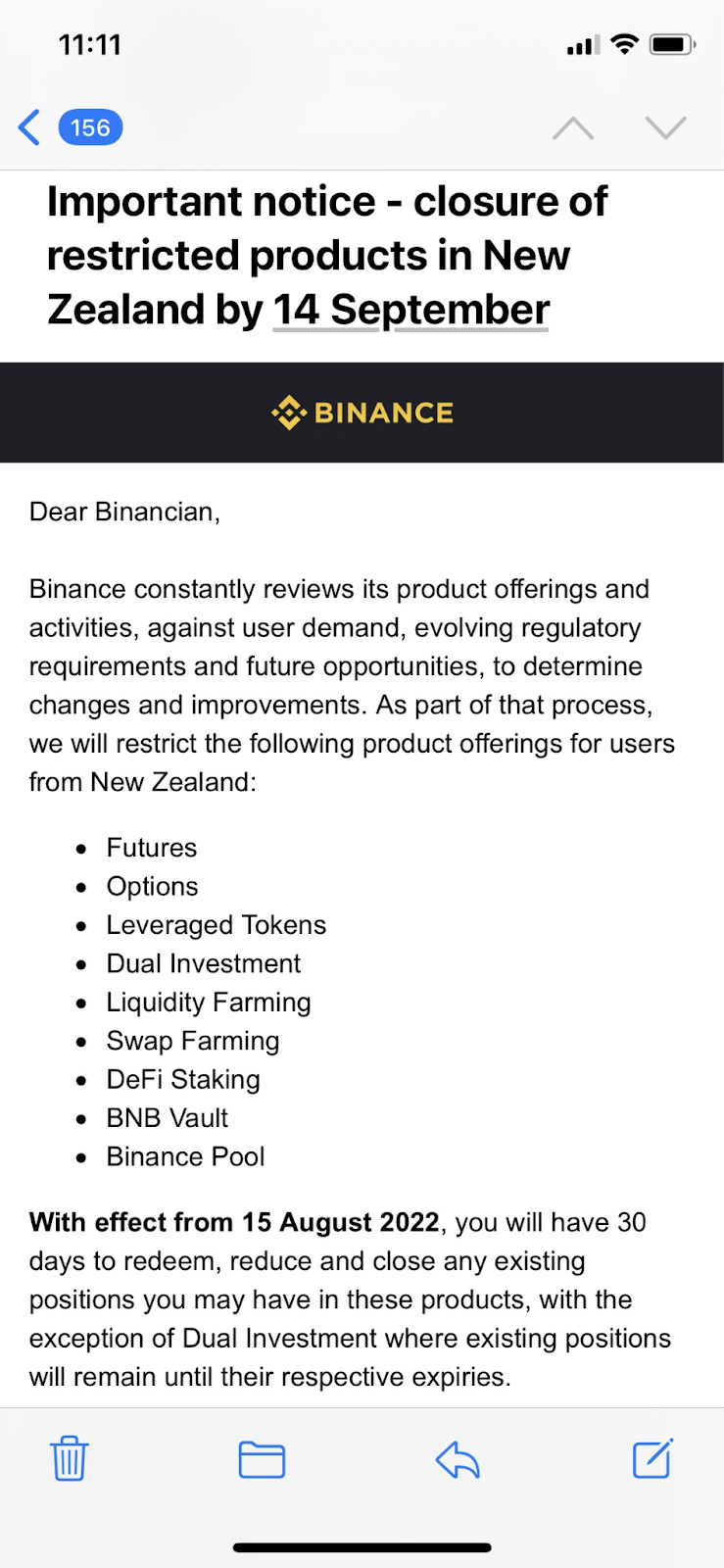
Task: Tap the underlined 14 September date link
Action: click(410, 310)
